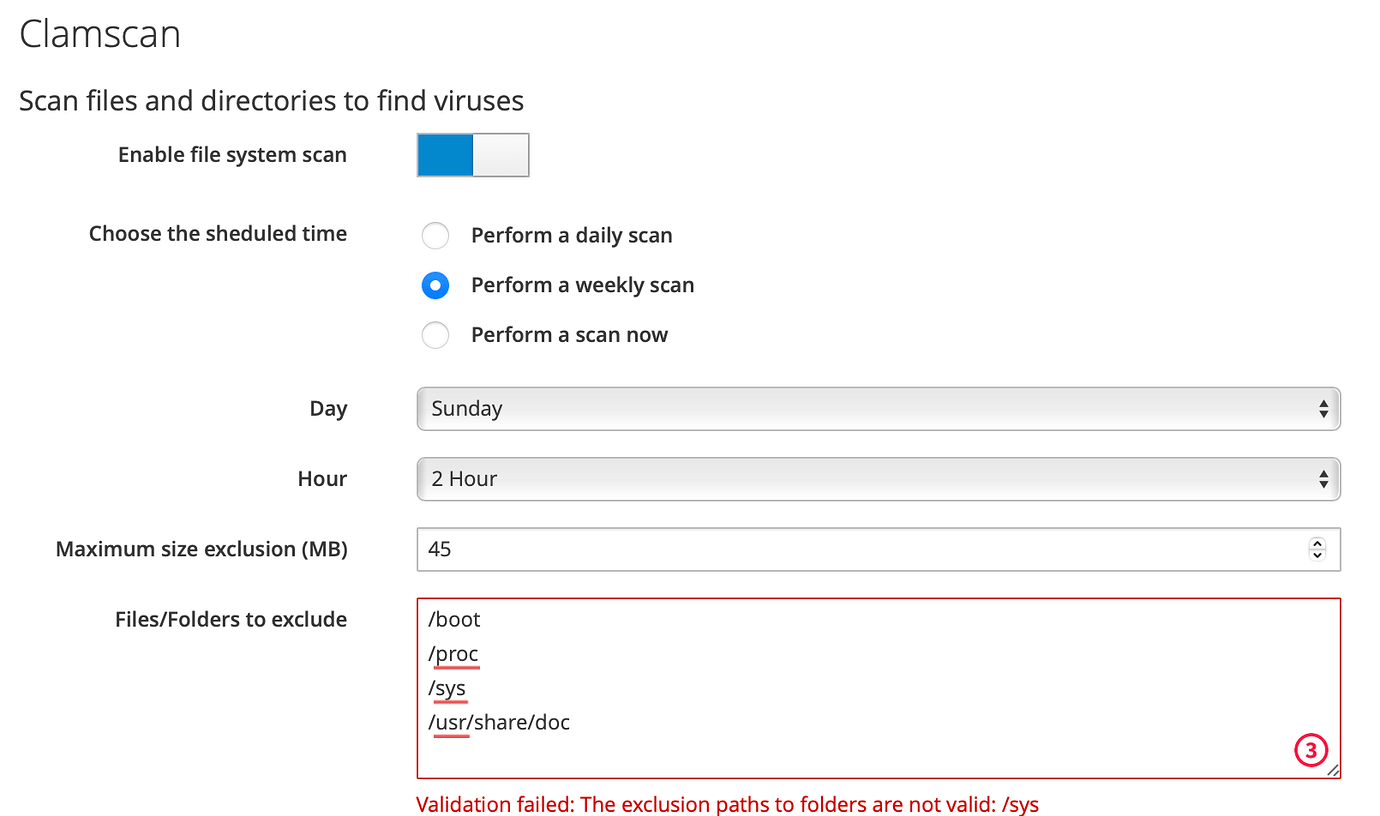Open the Hour selector showing 2 Hour

point(878,479)
